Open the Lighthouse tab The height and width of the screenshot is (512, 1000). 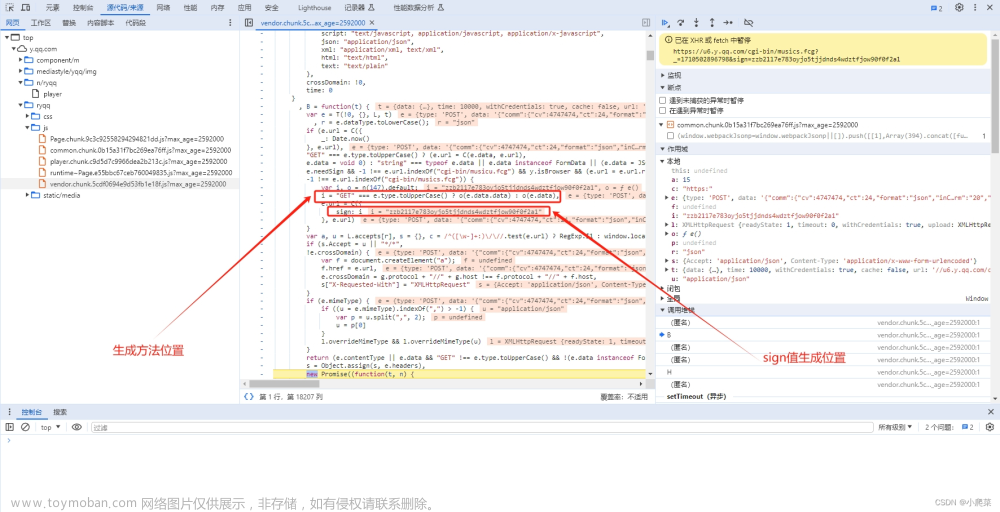coord(314,8)
